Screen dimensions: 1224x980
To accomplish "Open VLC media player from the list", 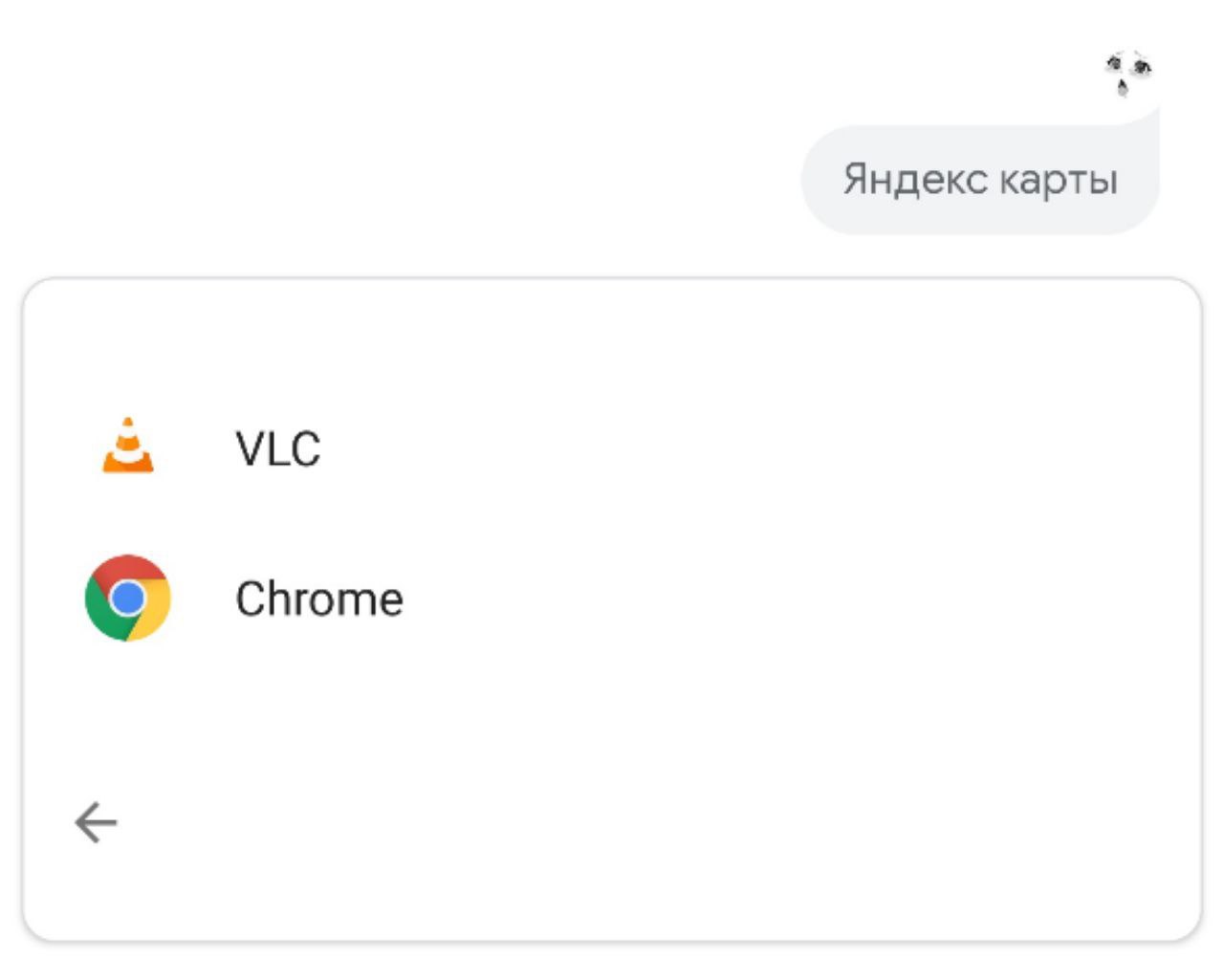I will point(612,447).
